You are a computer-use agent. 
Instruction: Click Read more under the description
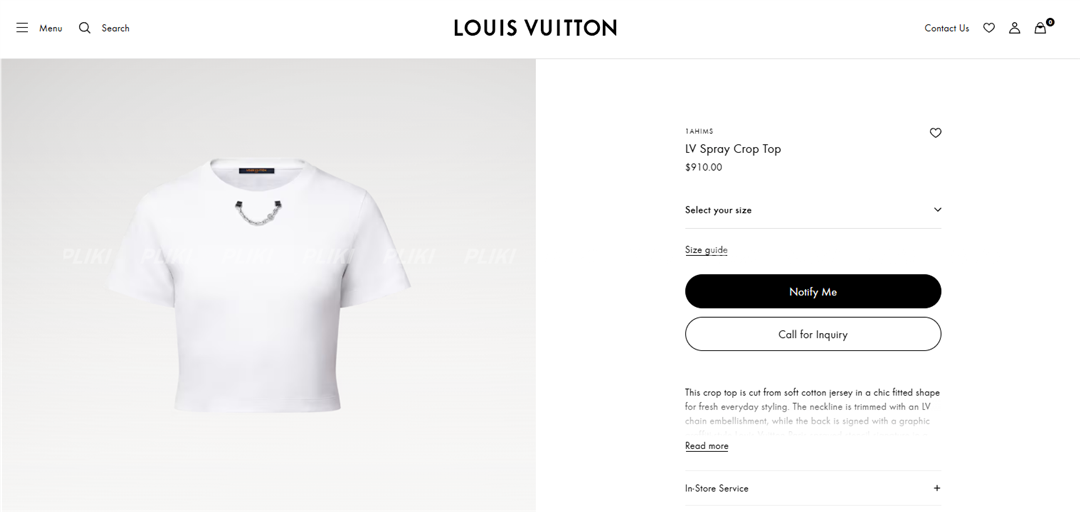point(706,446)
